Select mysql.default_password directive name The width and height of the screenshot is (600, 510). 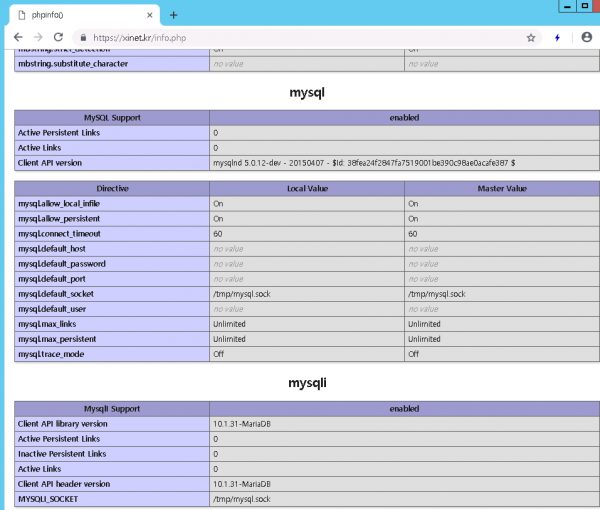tap(62, 264)
